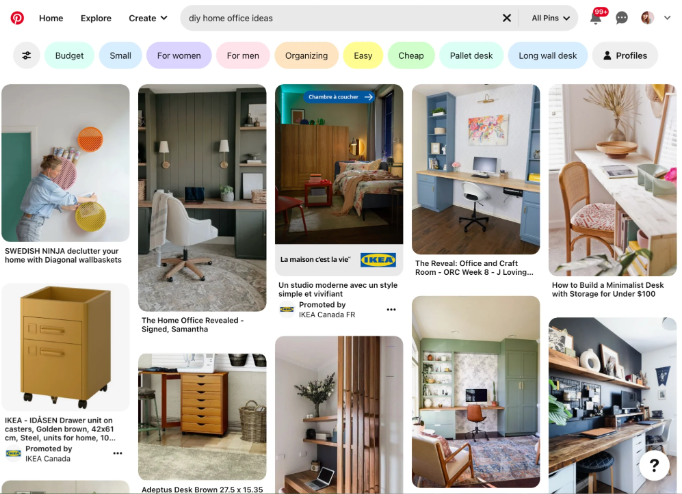Expand the Create dropdown menu
Image resolution: width=682 pixels, height=494 pixels.
tap(148, 18)
